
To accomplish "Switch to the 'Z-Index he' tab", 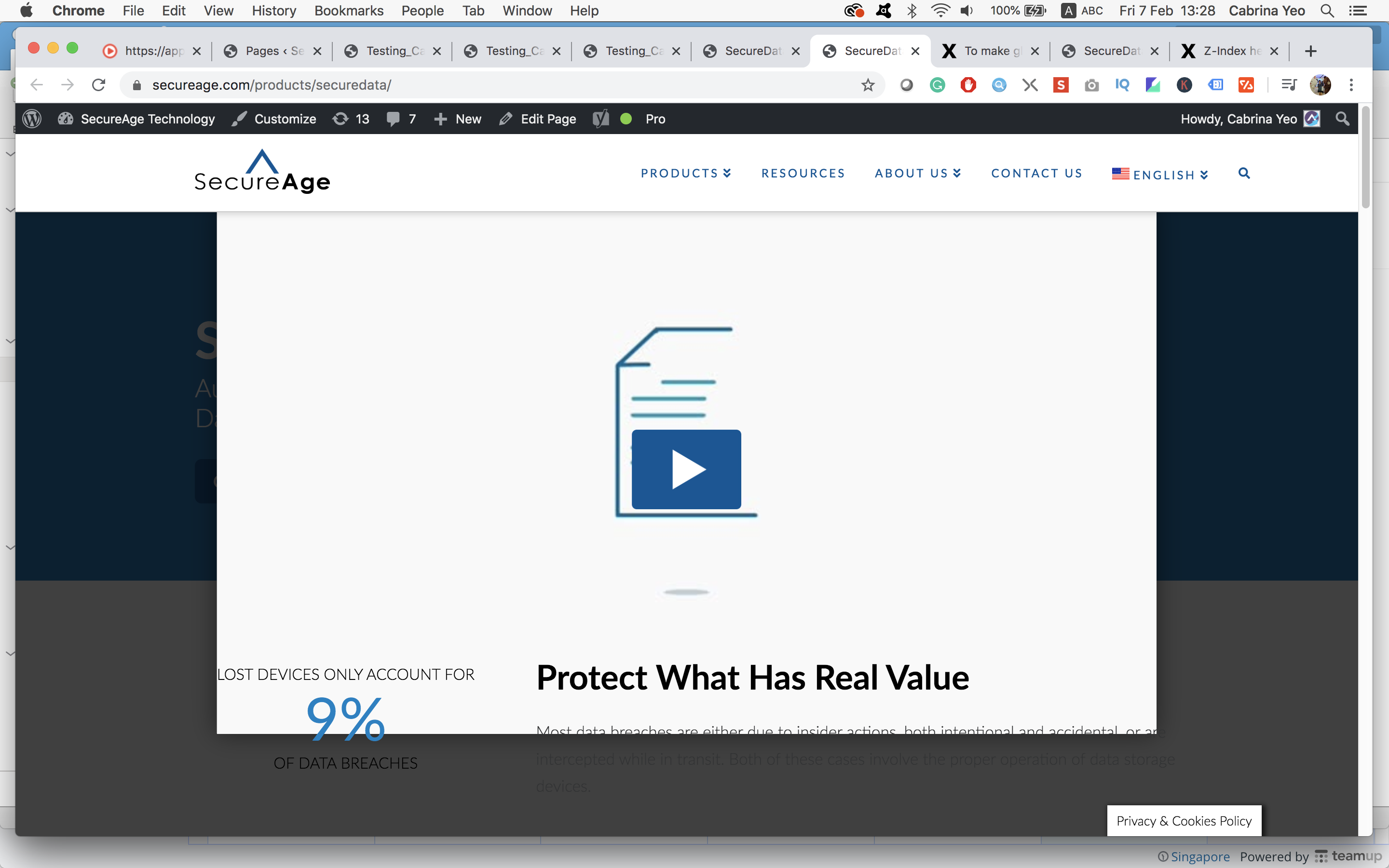I will coord(1229,51).
